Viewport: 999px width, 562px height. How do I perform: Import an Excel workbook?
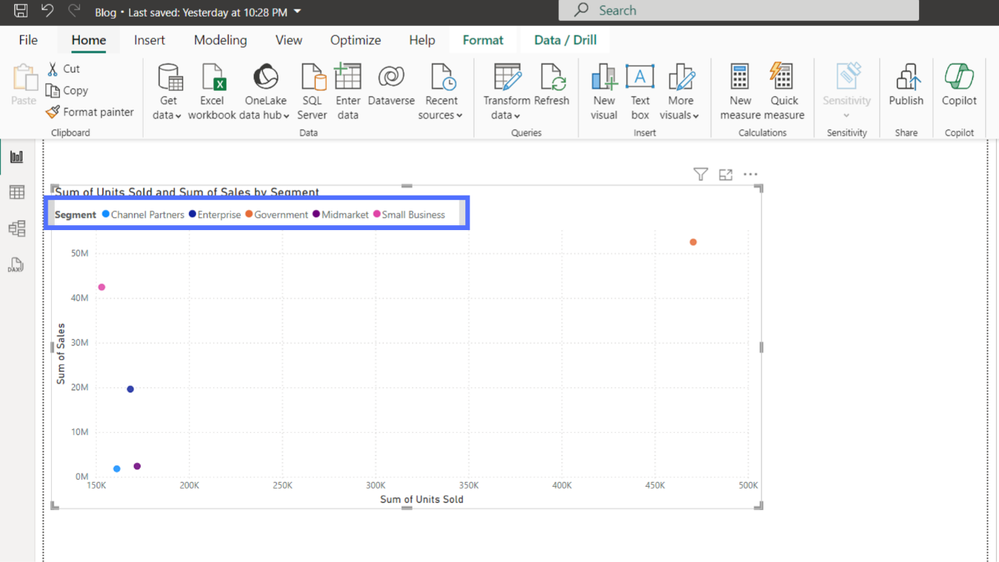pos(212,92)
